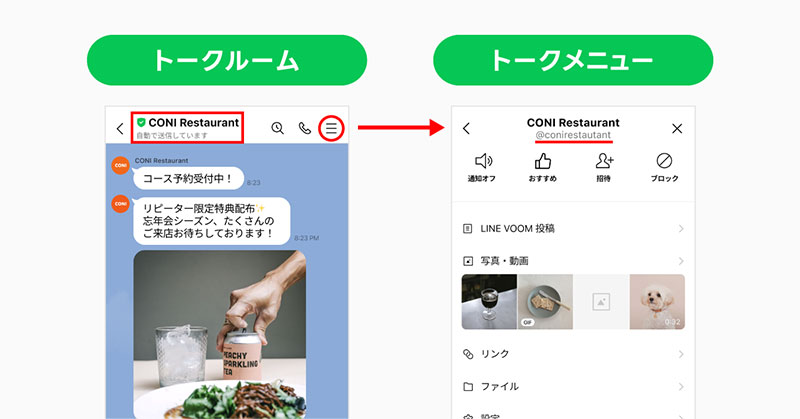This screenshot has width=800, height=419.
Task: Go back from the talk menu
Action: (466, 128)
